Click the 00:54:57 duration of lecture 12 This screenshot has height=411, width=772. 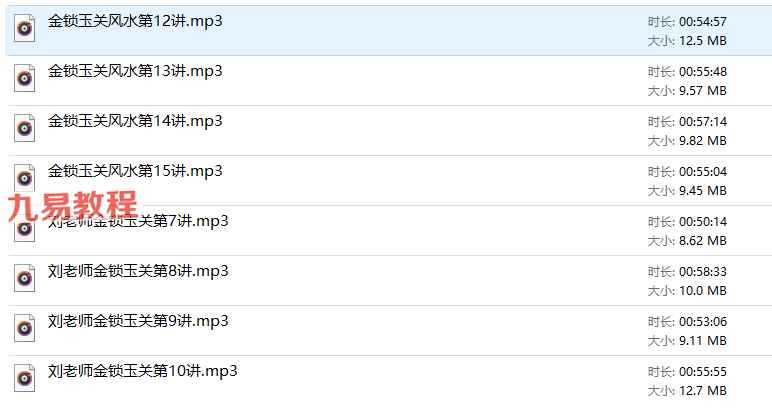[703, 22]
